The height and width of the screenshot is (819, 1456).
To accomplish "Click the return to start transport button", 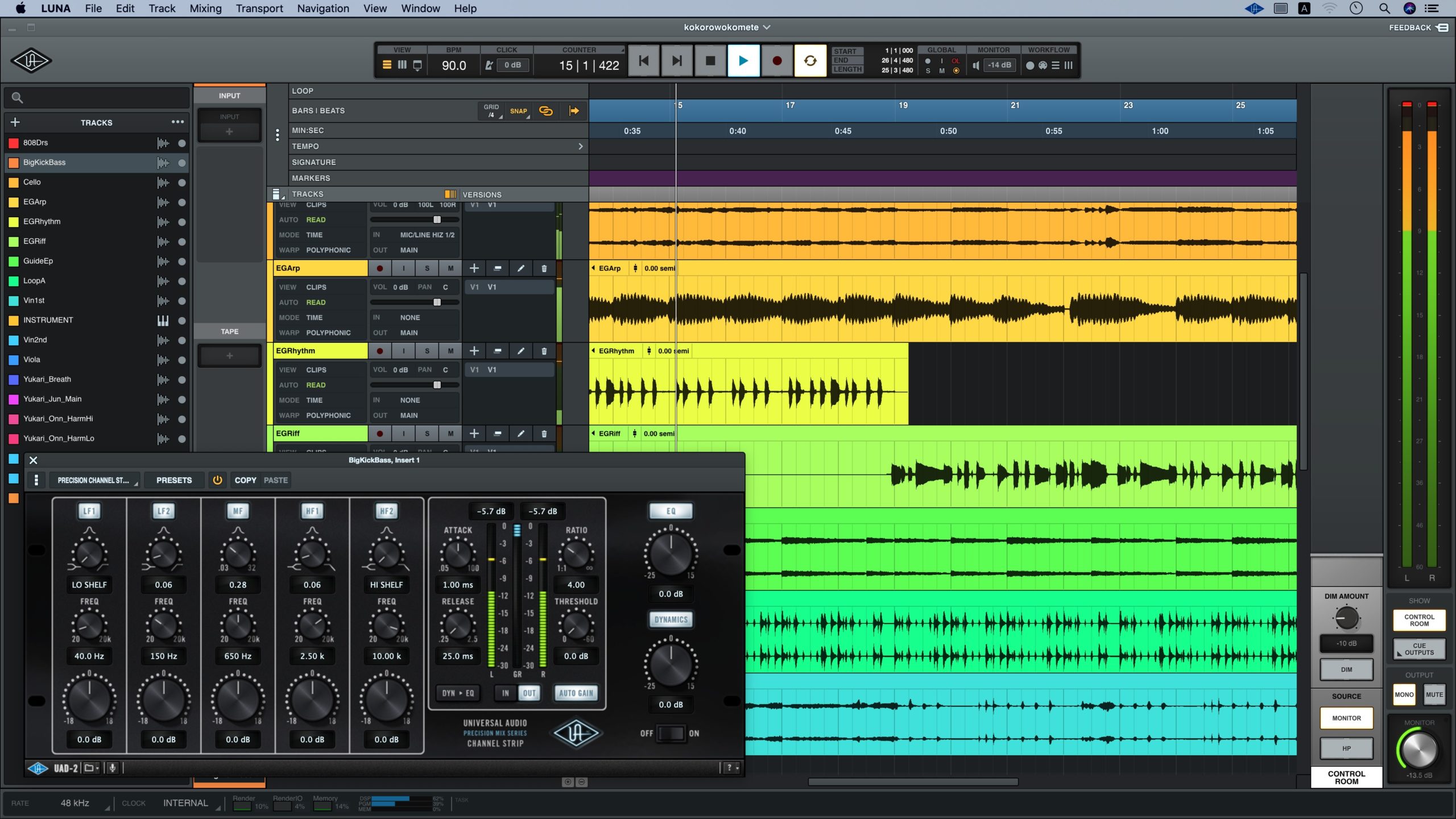I will pyautogui.click(x=643, y=61).
